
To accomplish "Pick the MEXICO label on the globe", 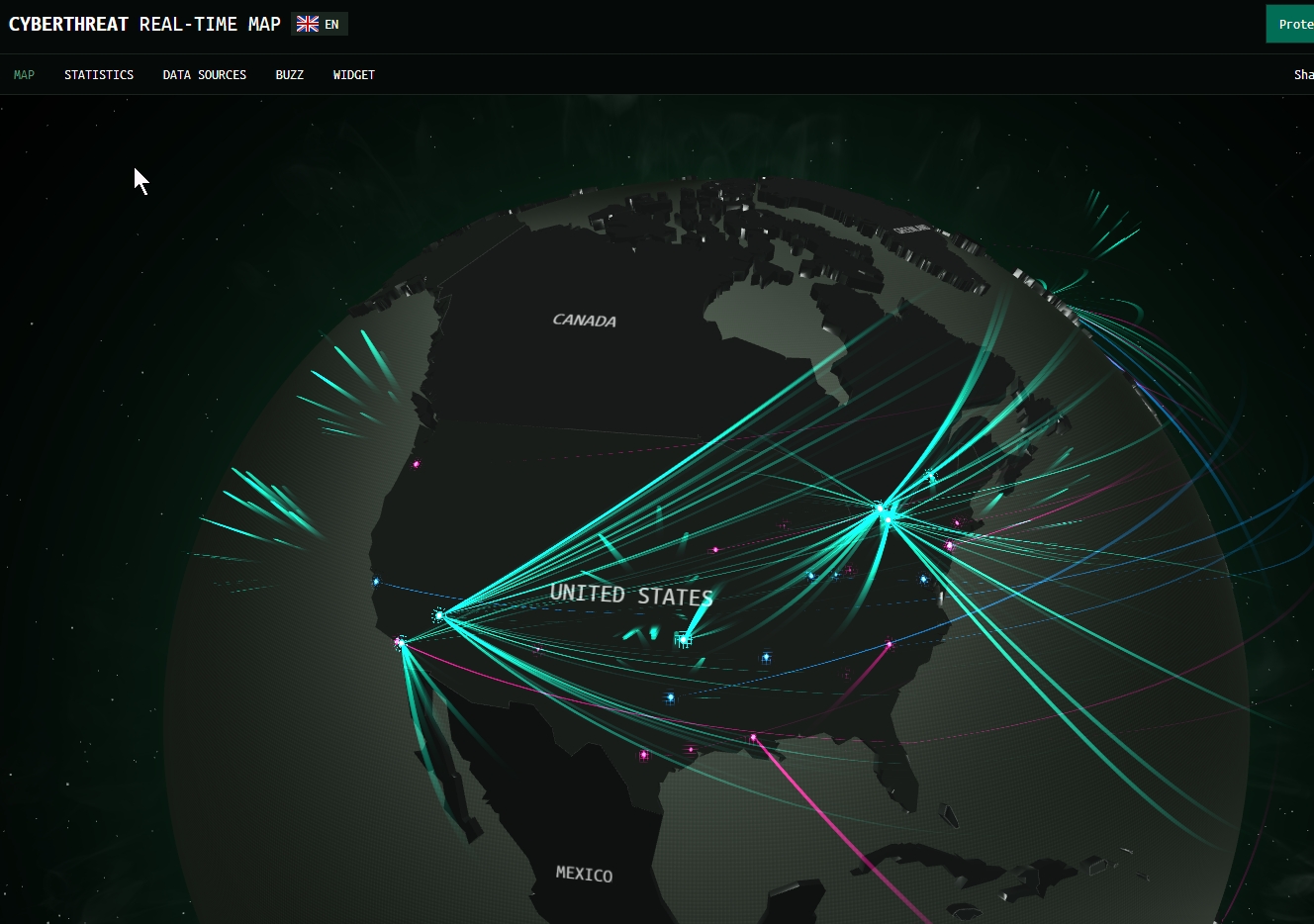I will (x=584, y=874).
